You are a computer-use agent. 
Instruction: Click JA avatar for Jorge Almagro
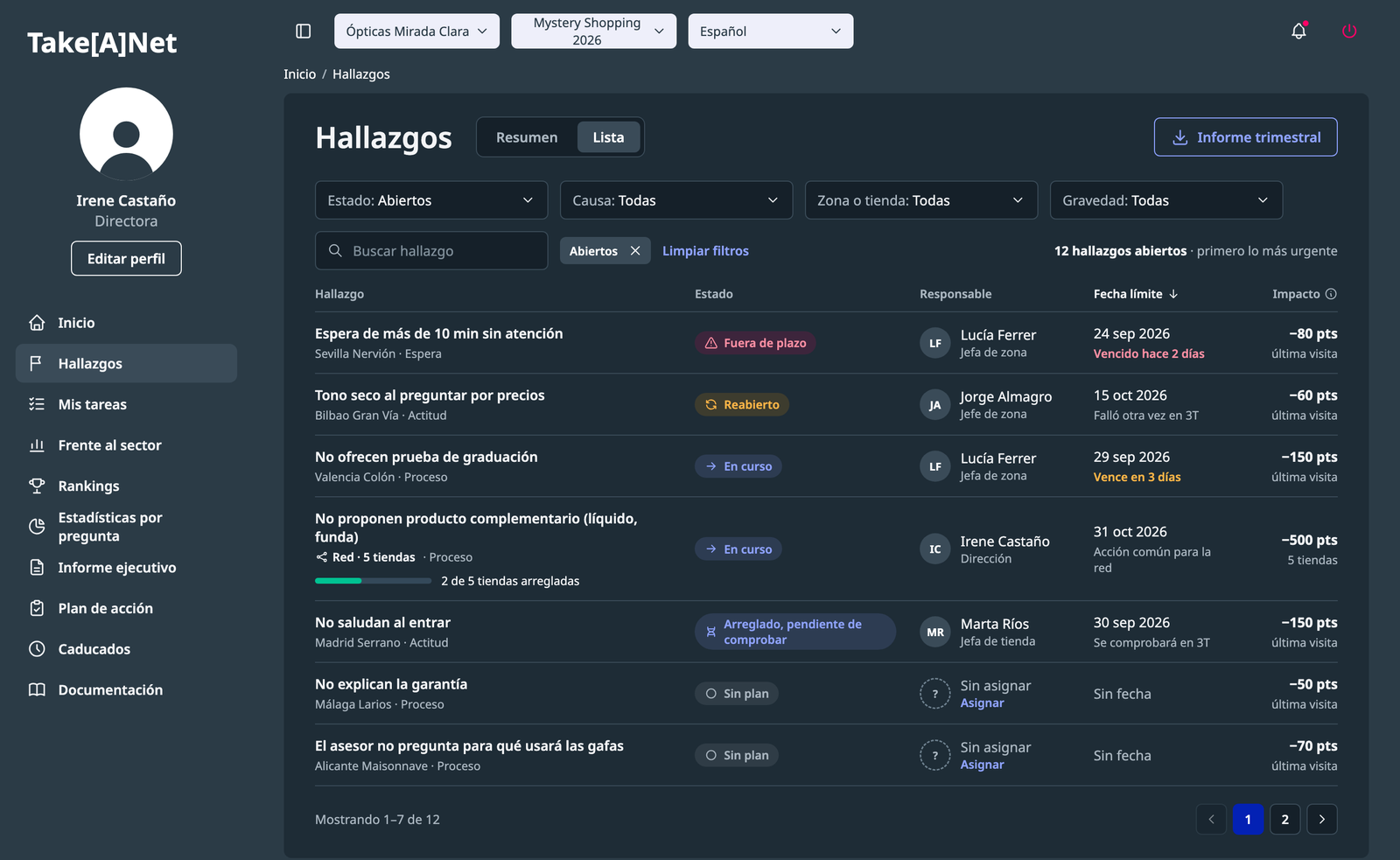935,405
